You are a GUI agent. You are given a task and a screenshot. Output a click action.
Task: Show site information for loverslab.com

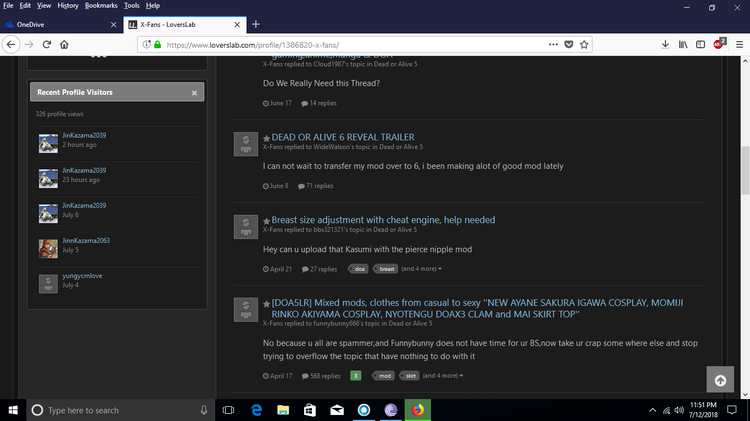146,44
